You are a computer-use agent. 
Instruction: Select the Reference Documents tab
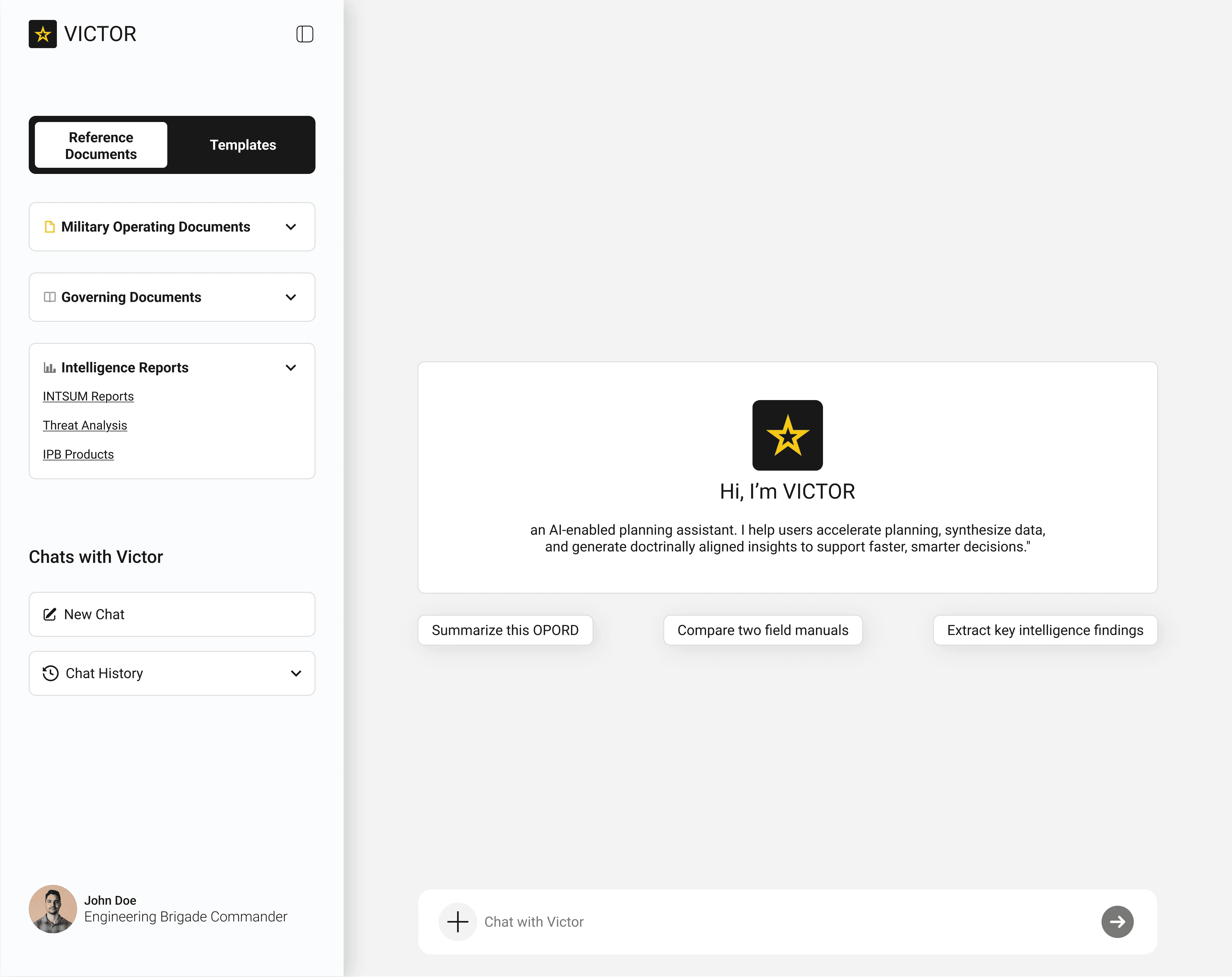coord(101,145)
